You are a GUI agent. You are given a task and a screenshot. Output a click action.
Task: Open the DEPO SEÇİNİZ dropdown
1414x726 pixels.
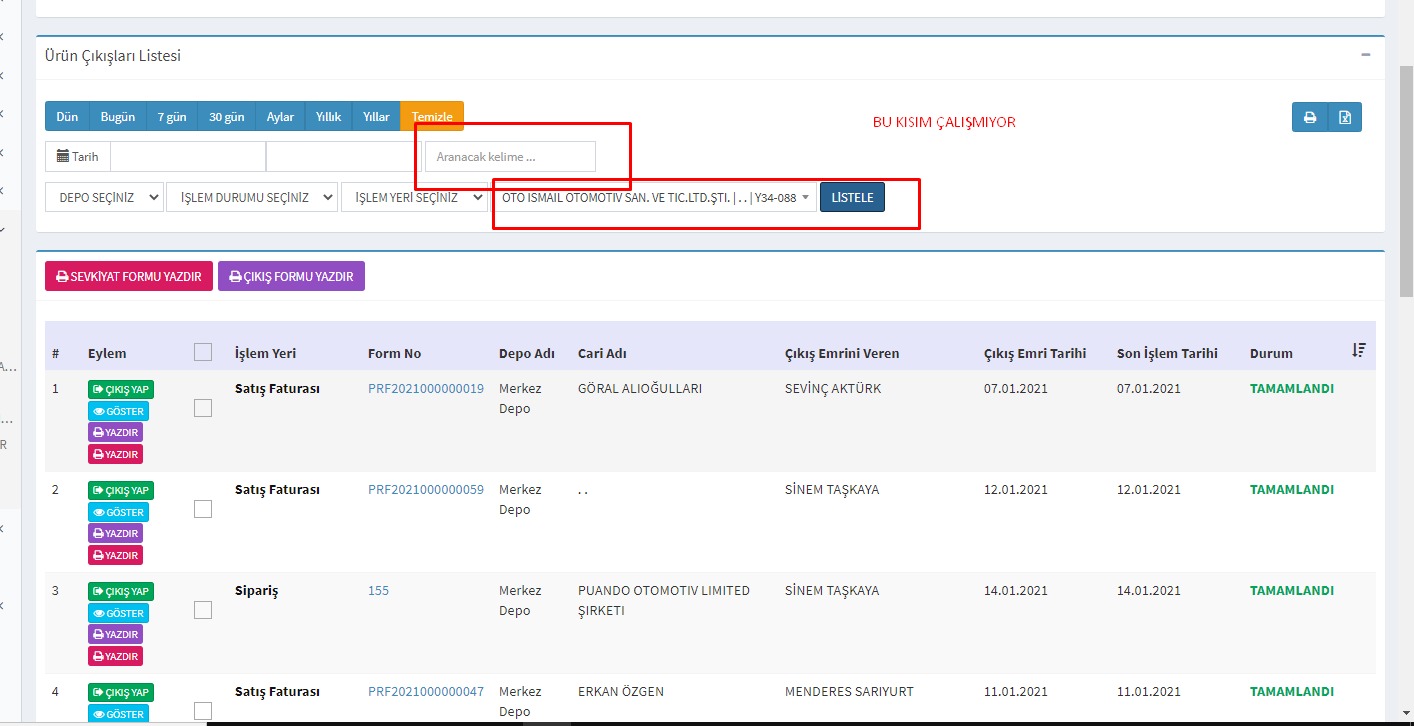point(104,197)
